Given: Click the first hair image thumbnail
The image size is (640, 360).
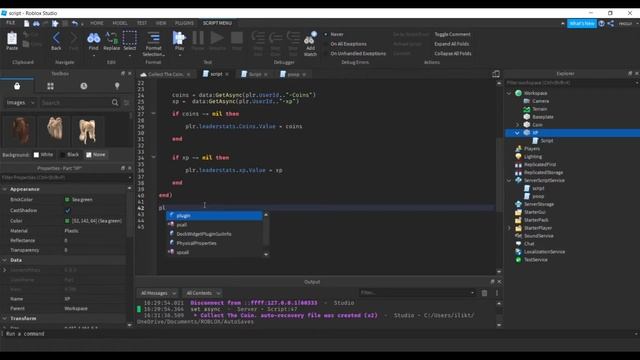Looking at the screenshot, I should [x=19, y=130].
